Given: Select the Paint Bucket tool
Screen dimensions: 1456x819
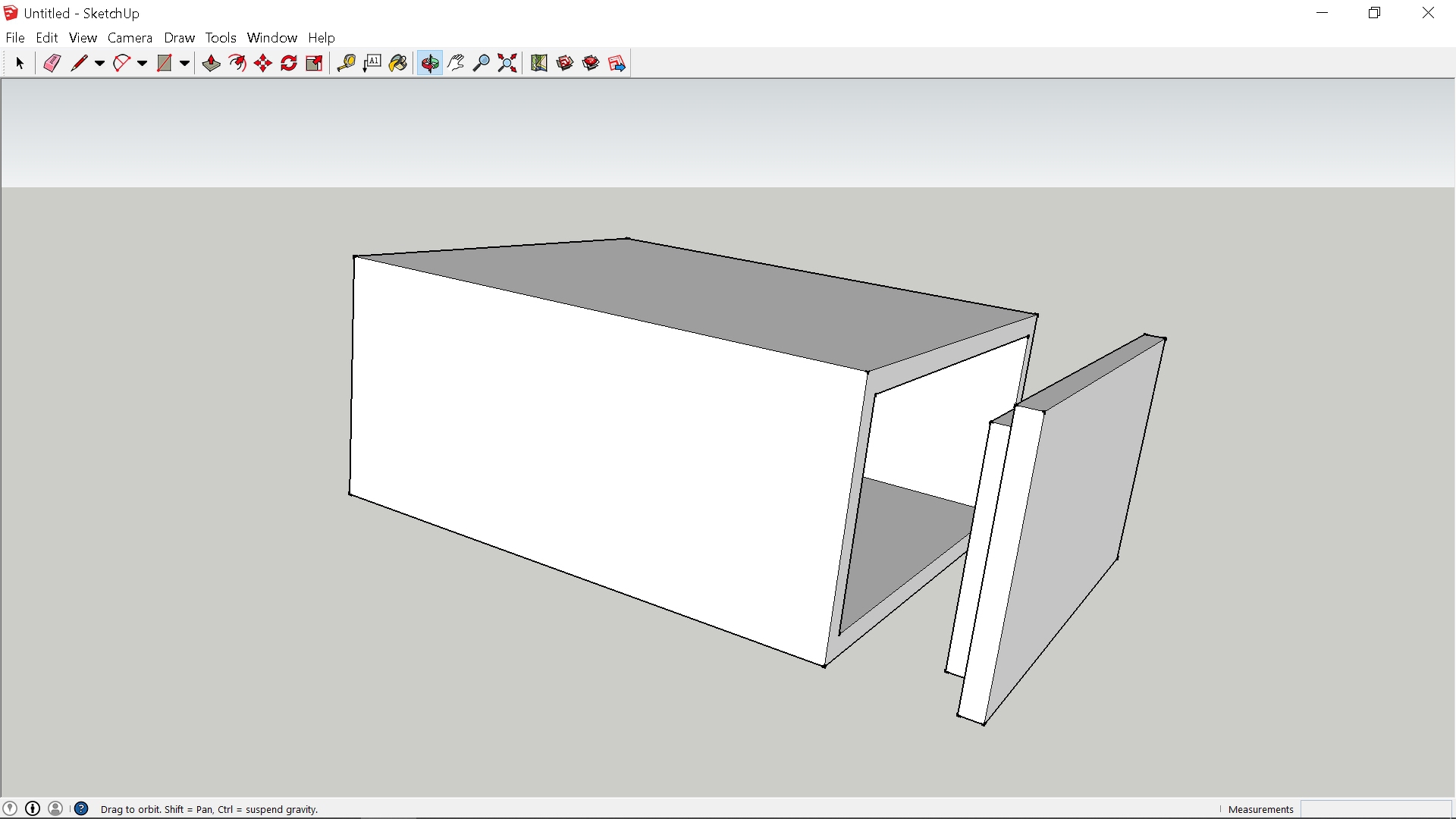Looking at the screenshot, I should point(398,64).
